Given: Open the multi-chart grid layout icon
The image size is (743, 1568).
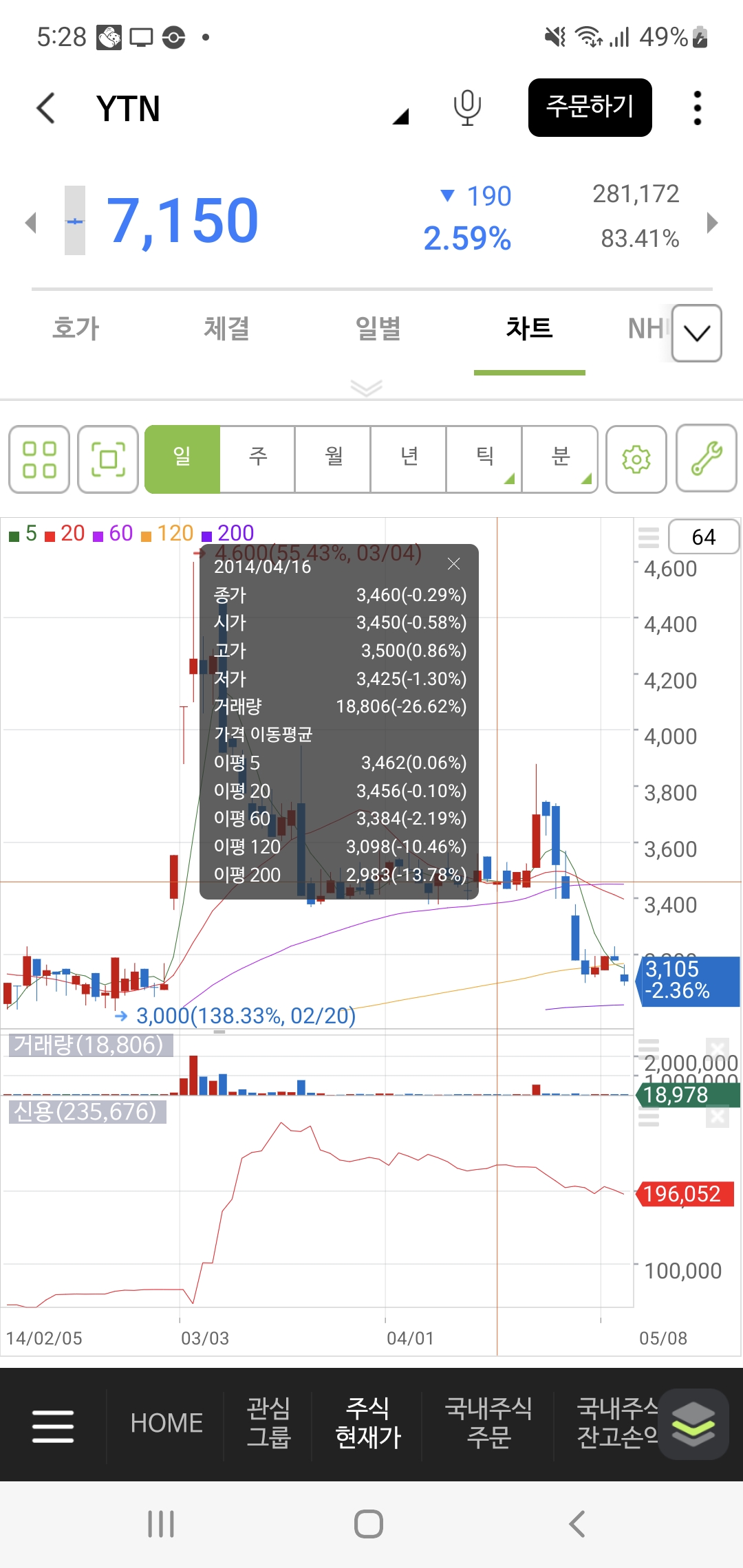Looking at the screenshot, I should point(39,459).
